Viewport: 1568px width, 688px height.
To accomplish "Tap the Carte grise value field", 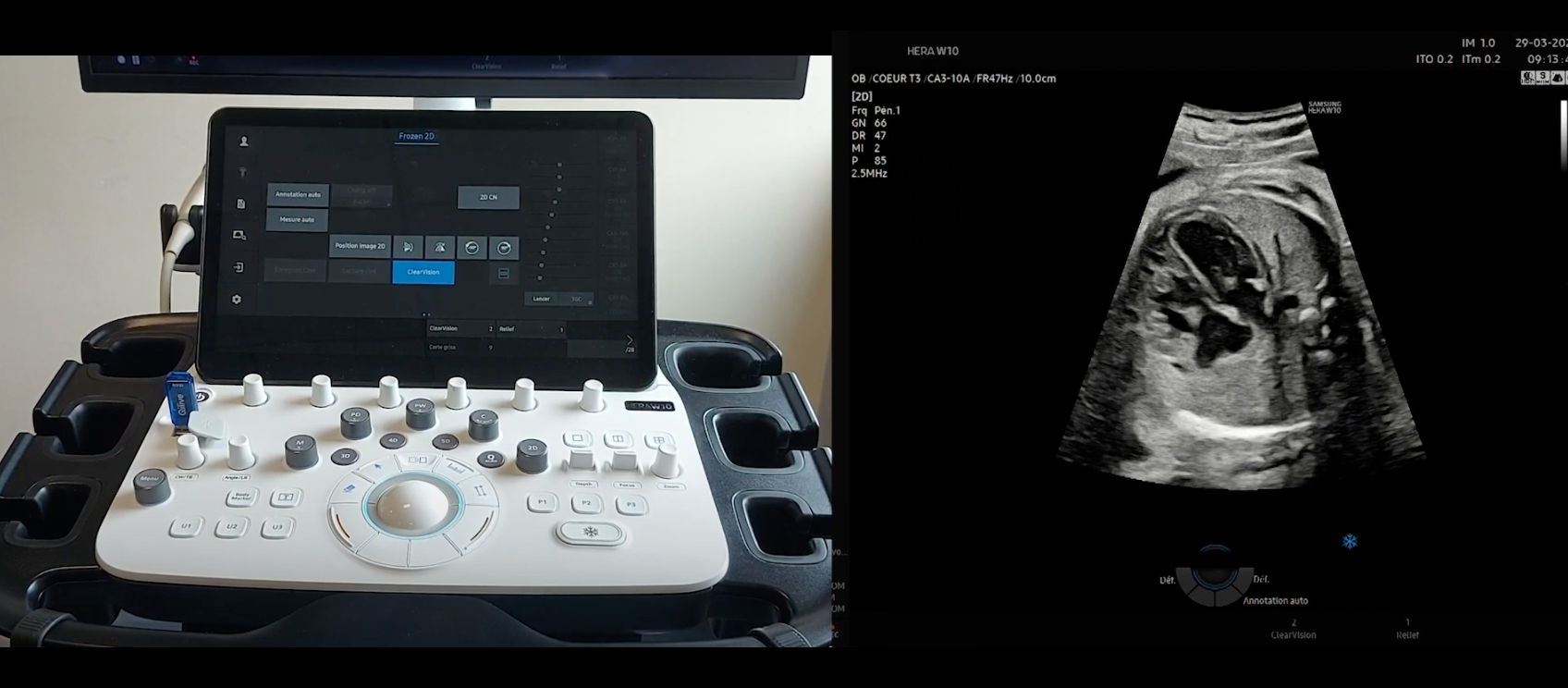I will tap(461, 348).
